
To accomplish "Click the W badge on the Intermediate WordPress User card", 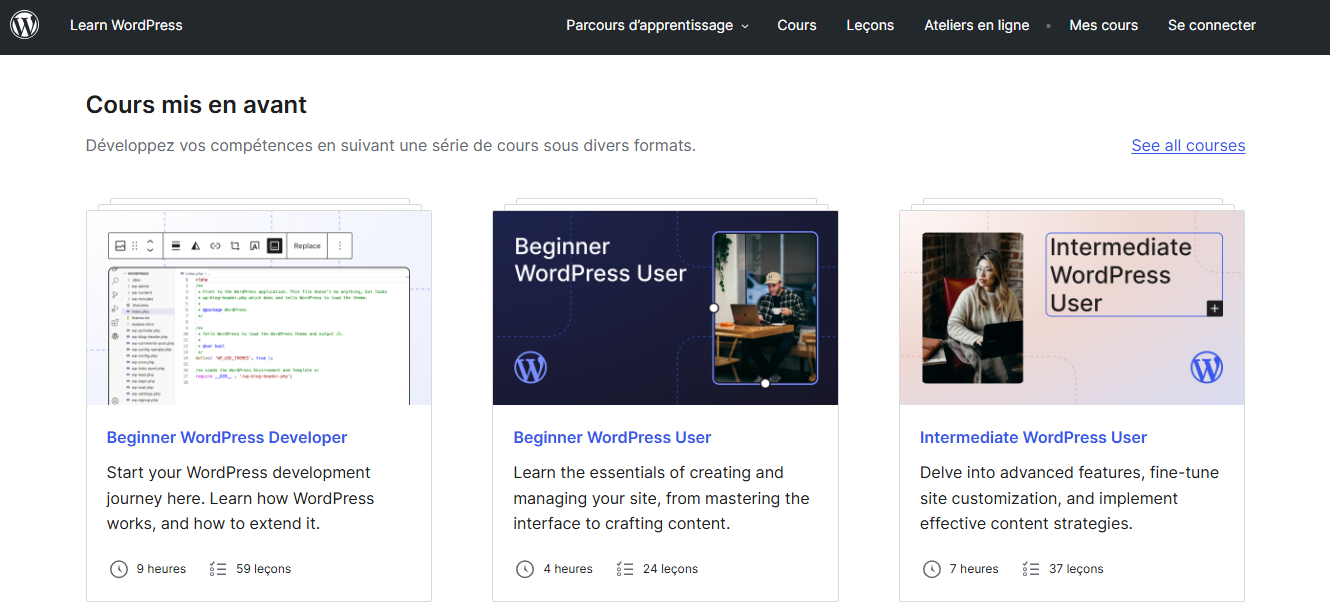I will tap(1207, 367).
